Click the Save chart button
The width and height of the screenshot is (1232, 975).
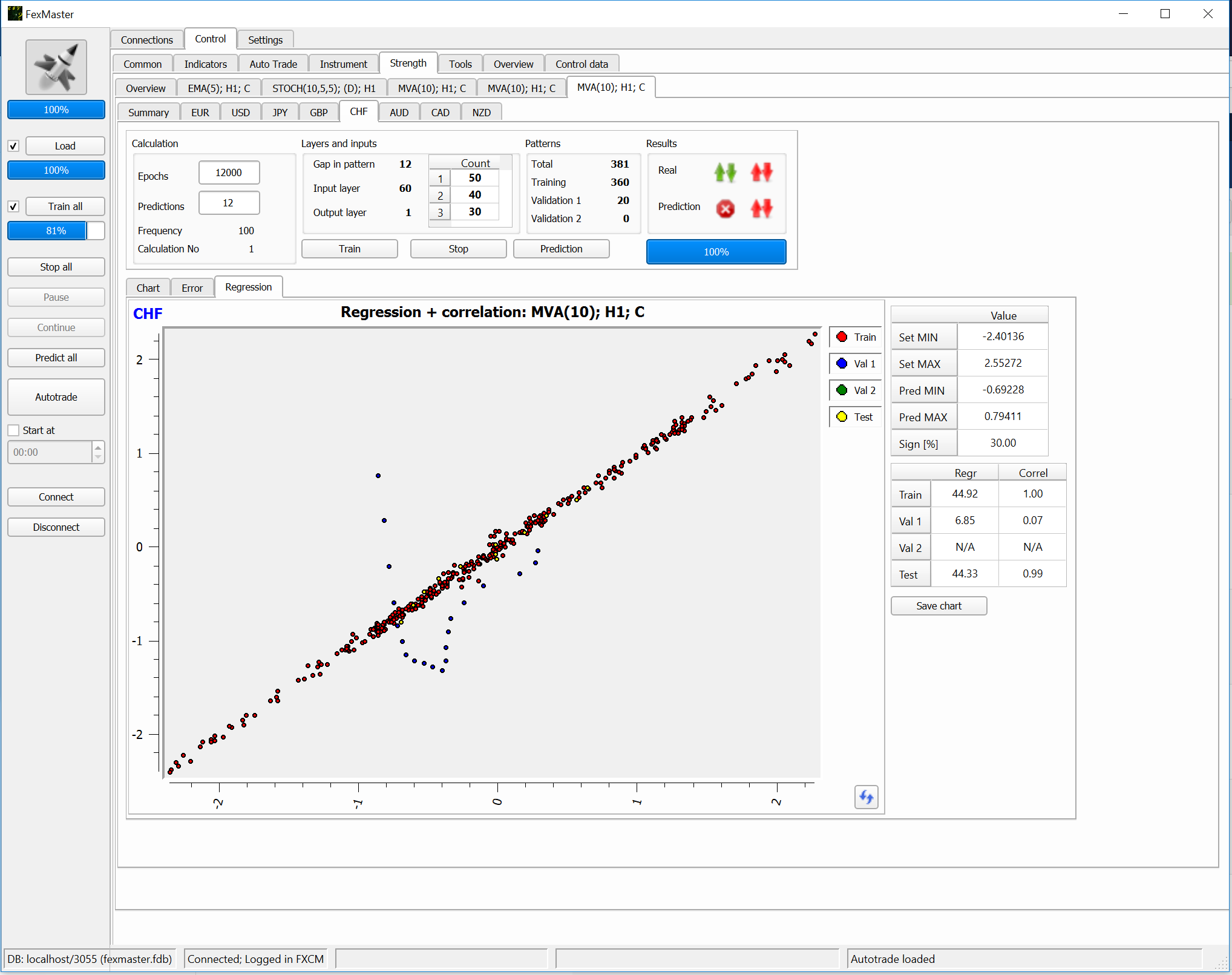(x=938, y=606)
